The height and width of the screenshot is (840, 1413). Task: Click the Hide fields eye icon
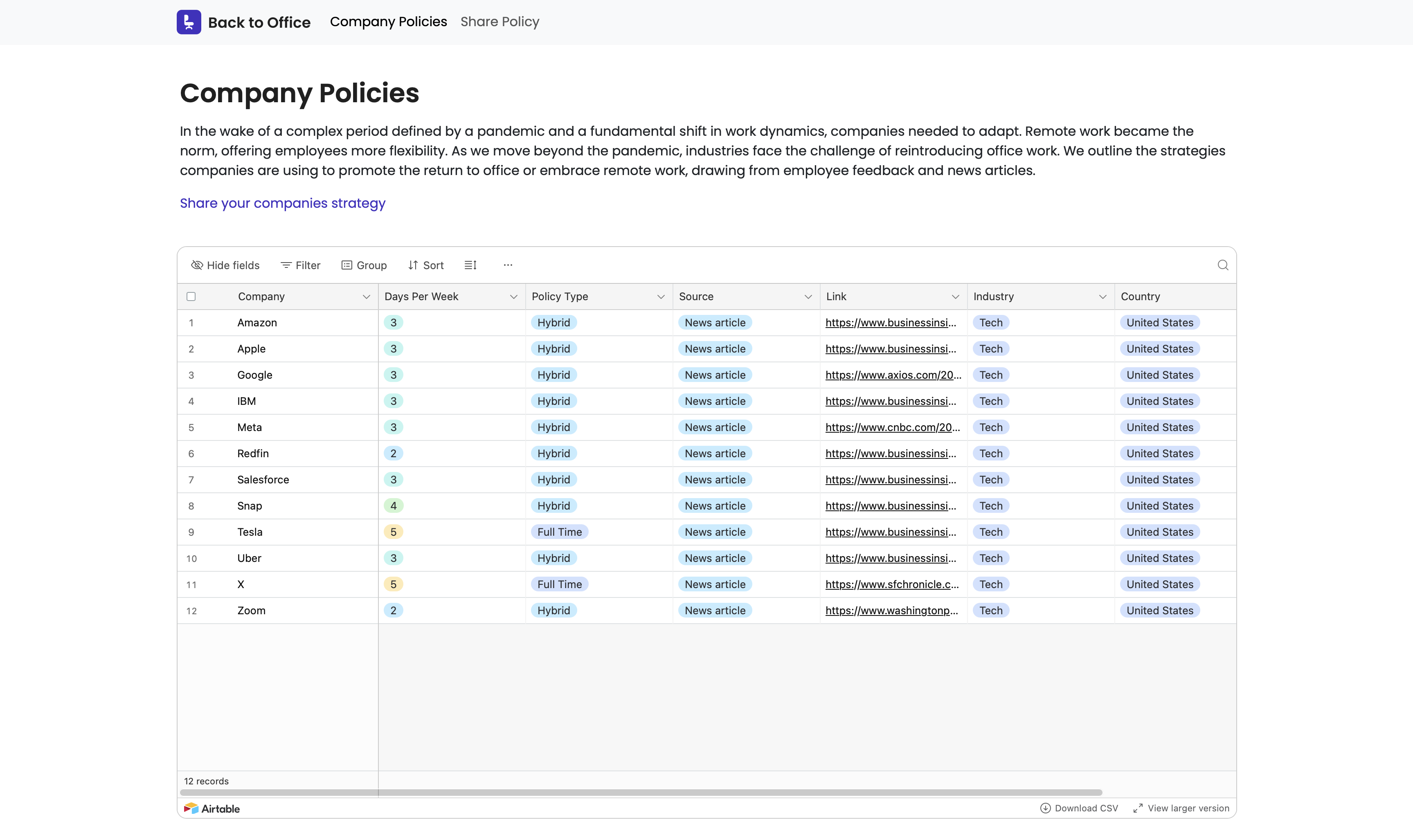click(x=196, y=265)
